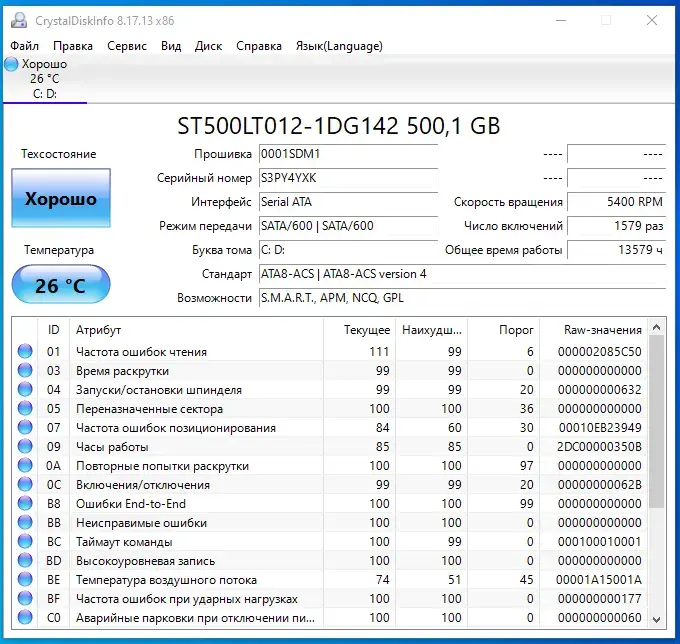Click the scrollbar up arrow in attribute list
Viewport: 680px width, 644px height.
coord(657,327)
